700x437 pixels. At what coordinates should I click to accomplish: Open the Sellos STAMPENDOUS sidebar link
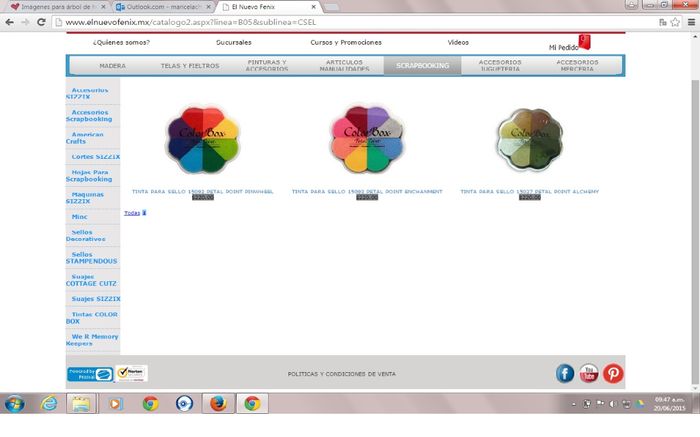click(x=93, y=258)
